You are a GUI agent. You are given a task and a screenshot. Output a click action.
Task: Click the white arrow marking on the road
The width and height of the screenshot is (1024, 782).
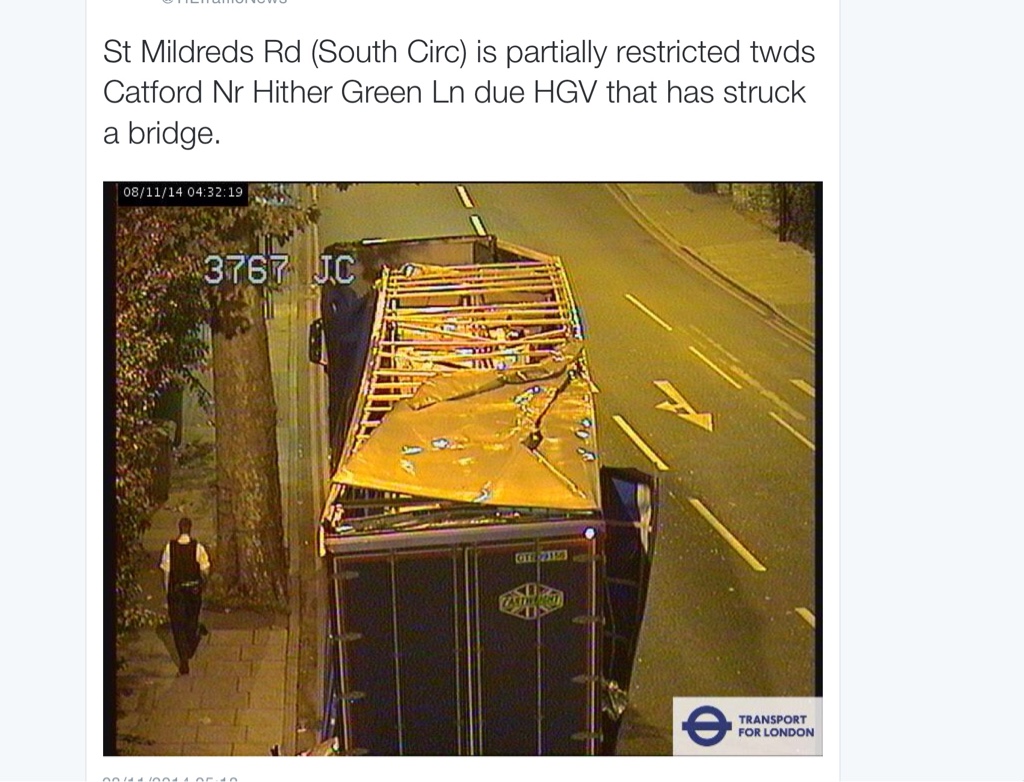(x=684, y=406)
